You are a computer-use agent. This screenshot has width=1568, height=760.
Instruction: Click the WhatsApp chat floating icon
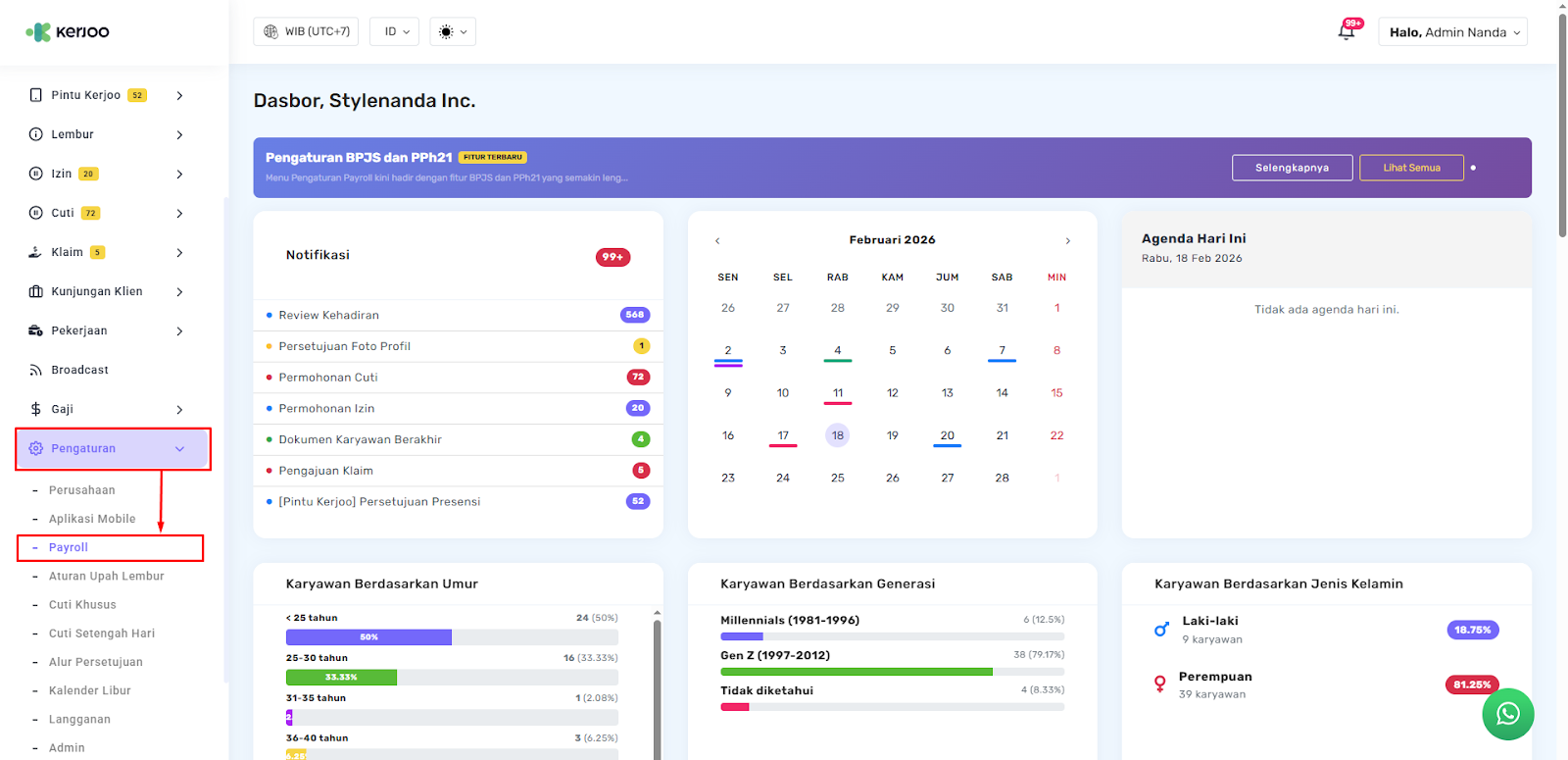point(1507,714)
